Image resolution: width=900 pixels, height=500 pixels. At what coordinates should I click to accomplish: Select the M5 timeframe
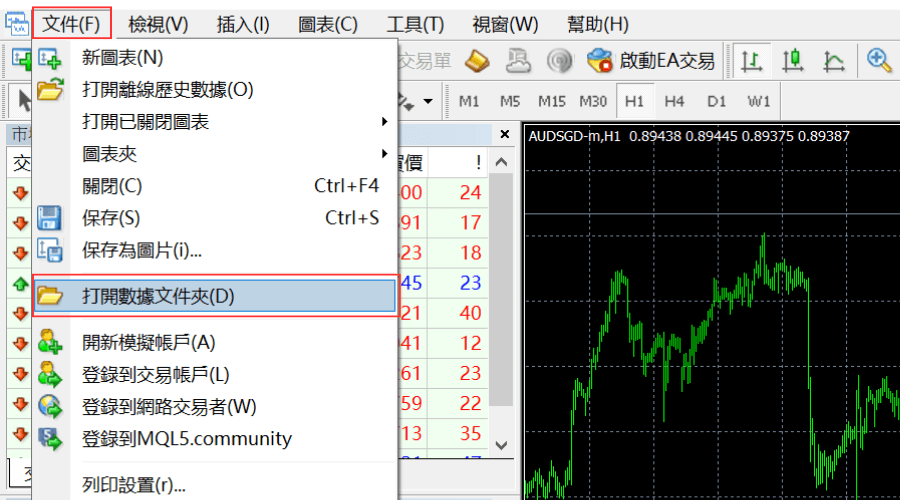(x=510, y=102)
